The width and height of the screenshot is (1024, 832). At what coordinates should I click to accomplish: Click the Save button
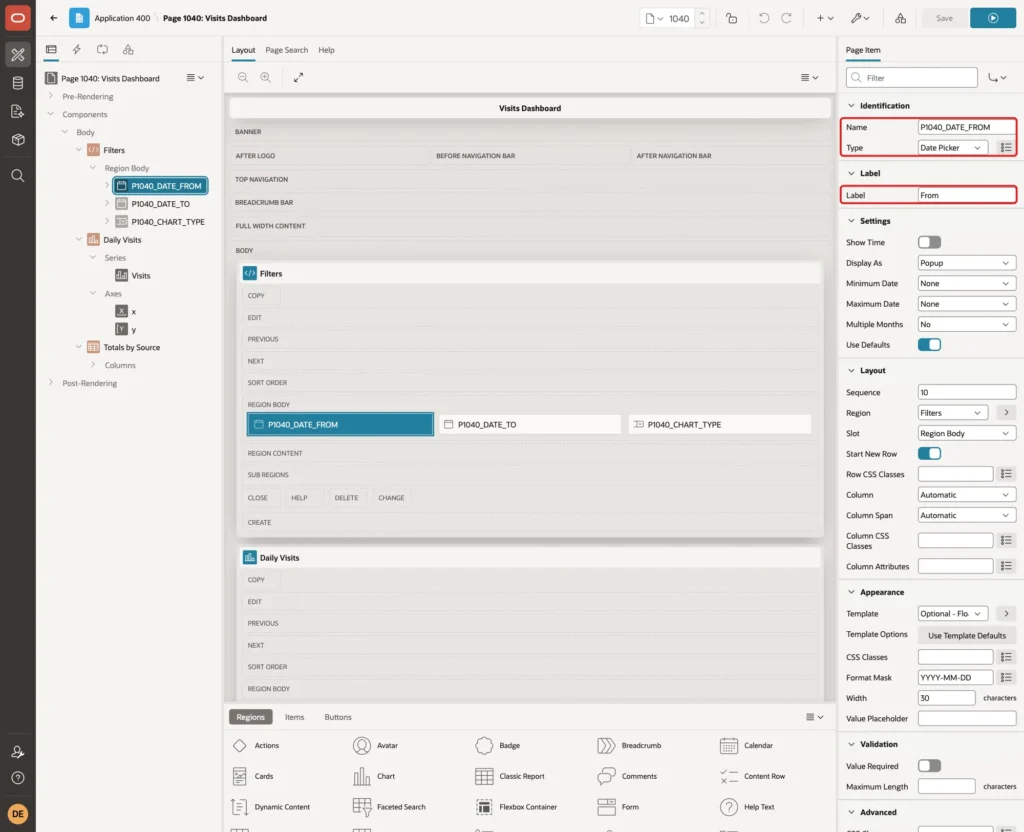pos(944,18)
